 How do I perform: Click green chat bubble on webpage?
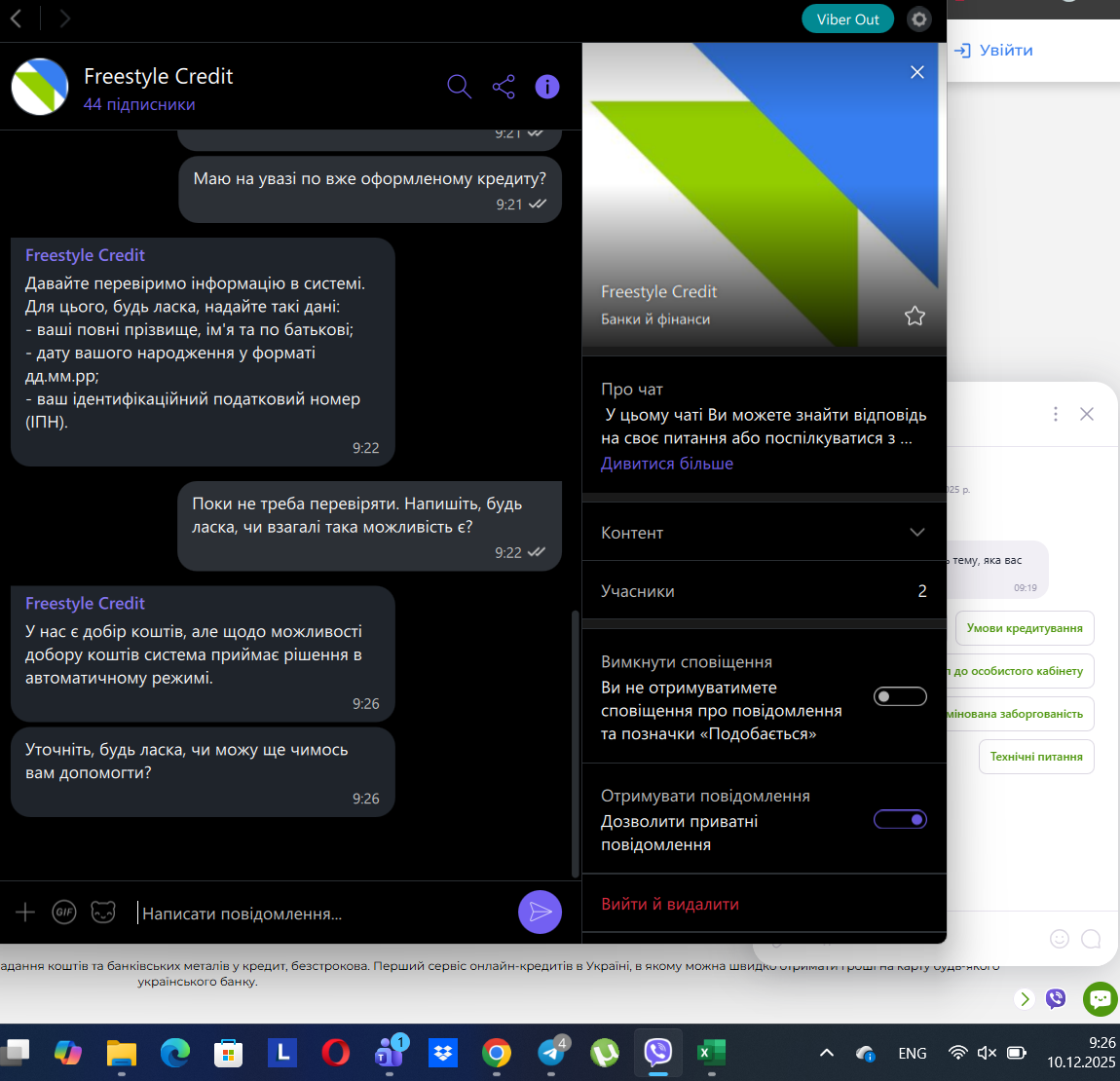1100,998
